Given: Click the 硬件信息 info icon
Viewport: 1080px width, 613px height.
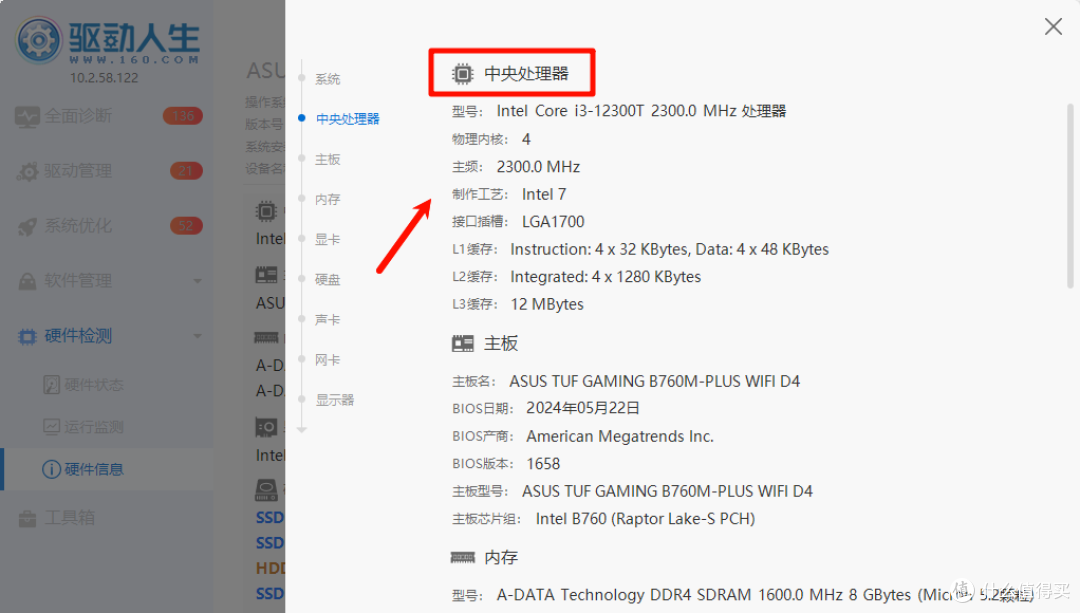Looking at the screenshot, I should (52, 470).
